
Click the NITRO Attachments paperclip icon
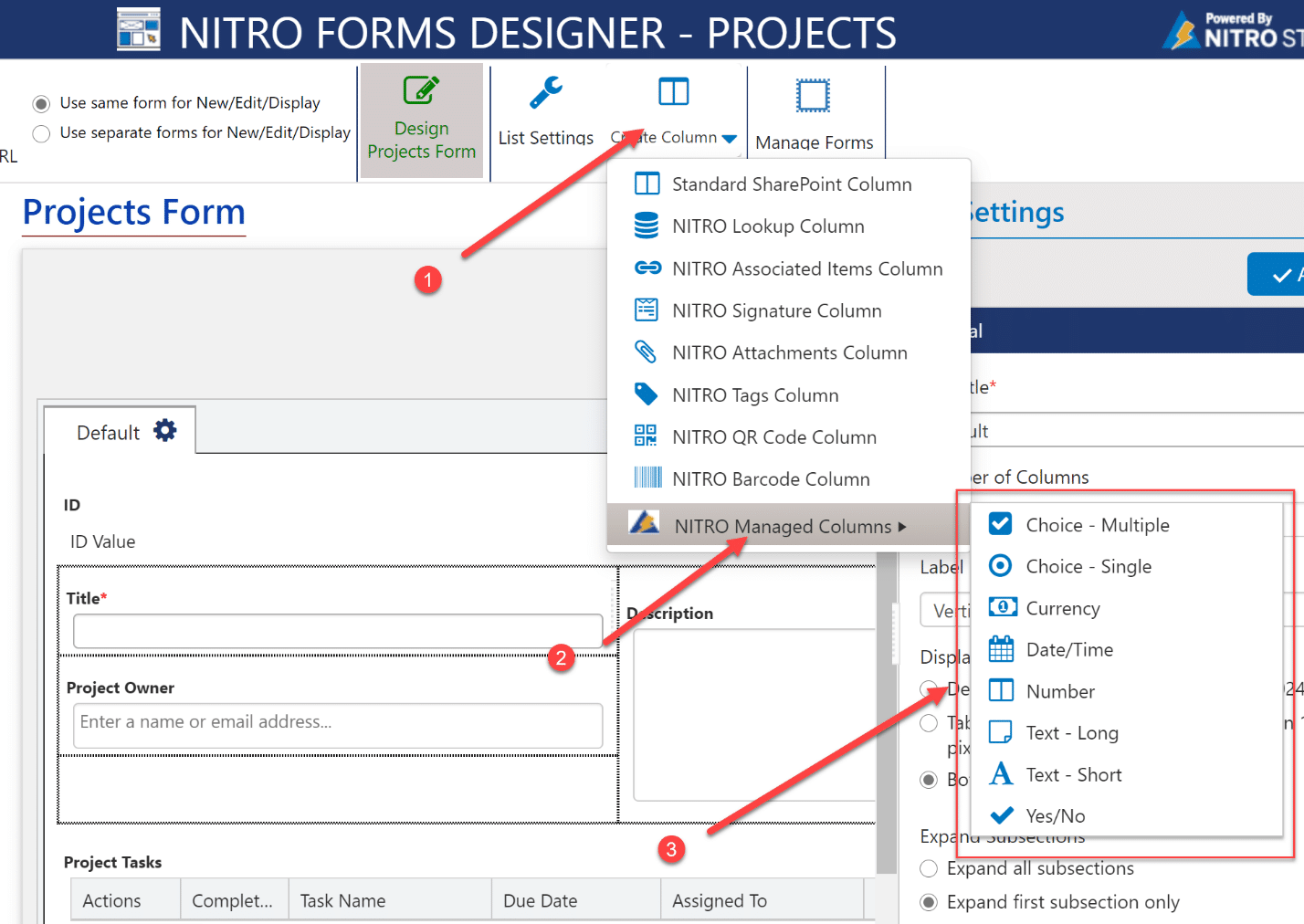pos(646,352)
